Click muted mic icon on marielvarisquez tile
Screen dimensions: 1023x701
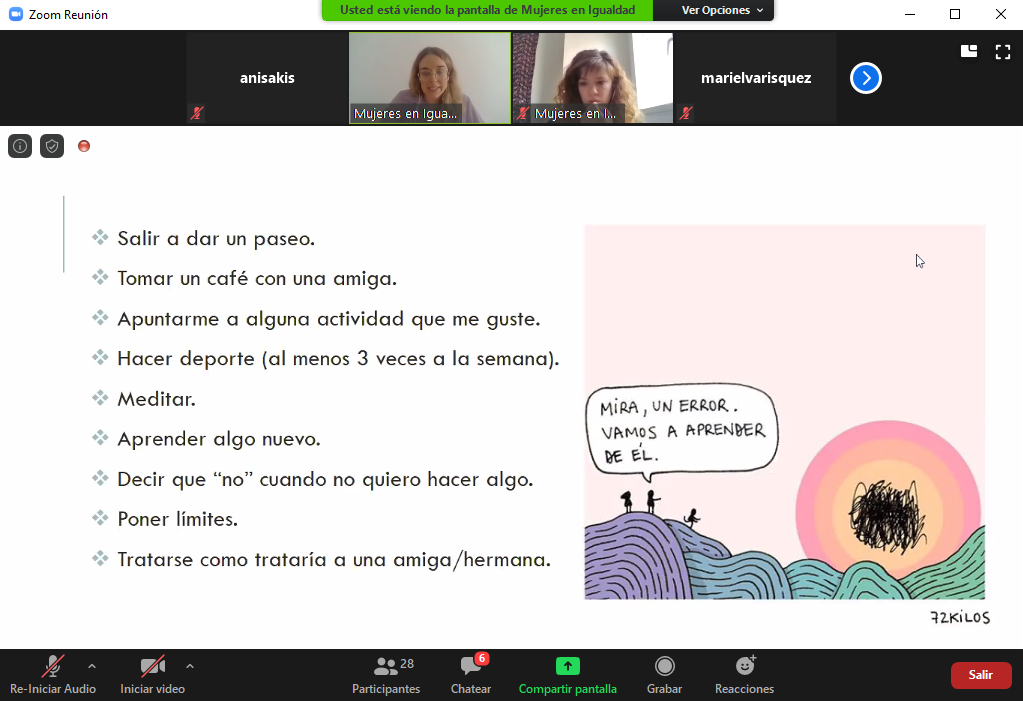[x=685, y=114]
